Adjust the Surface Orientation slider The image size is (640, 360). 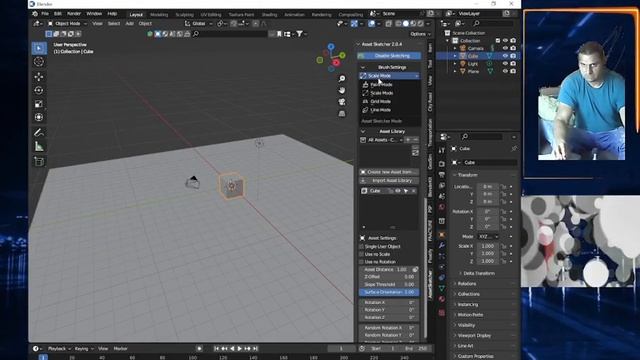point(389,292)
